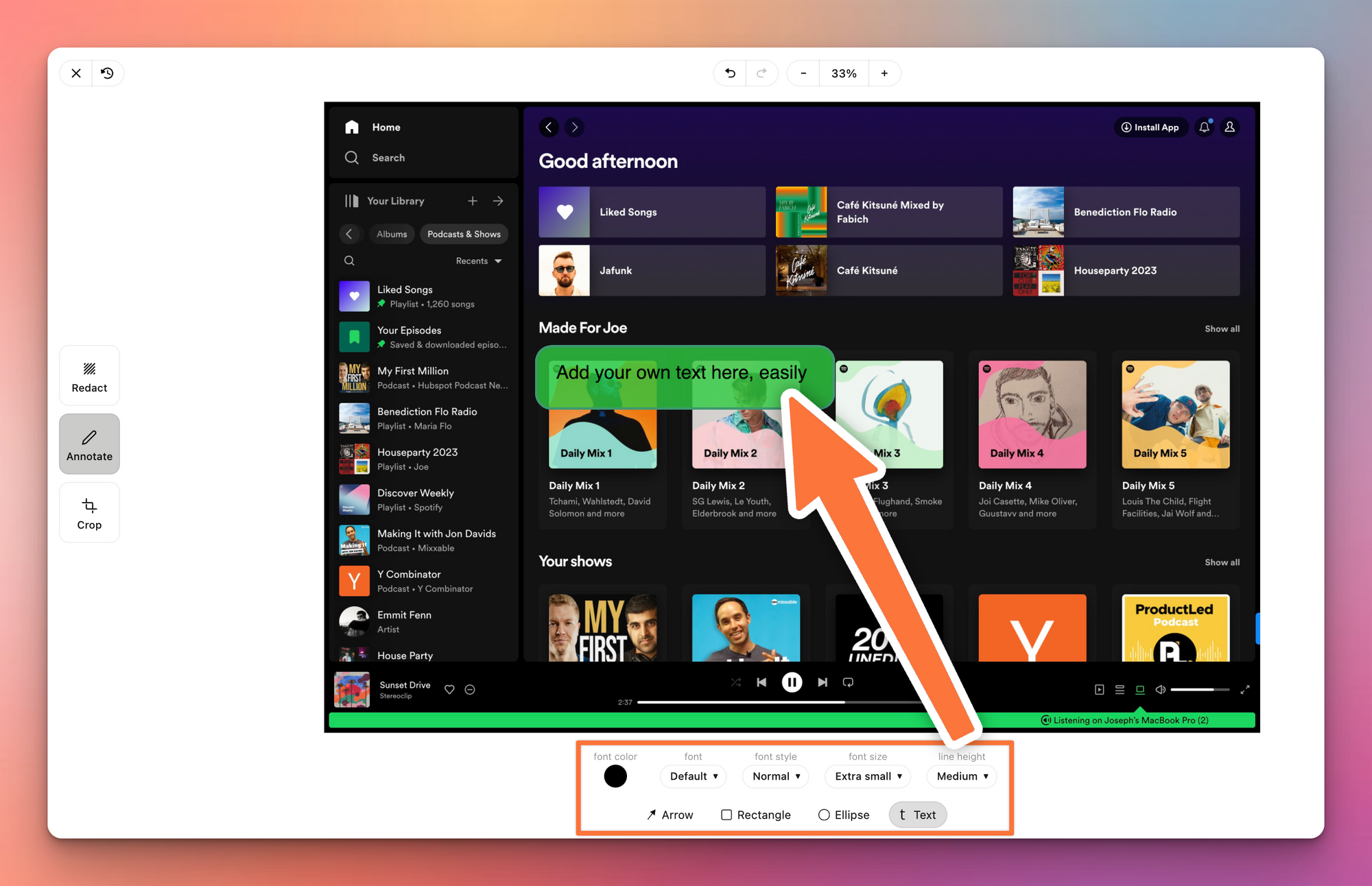The width and height of the screenshot is (1372, 886).
Task: Open My First Million podcast row
Action: click(424, 377)
